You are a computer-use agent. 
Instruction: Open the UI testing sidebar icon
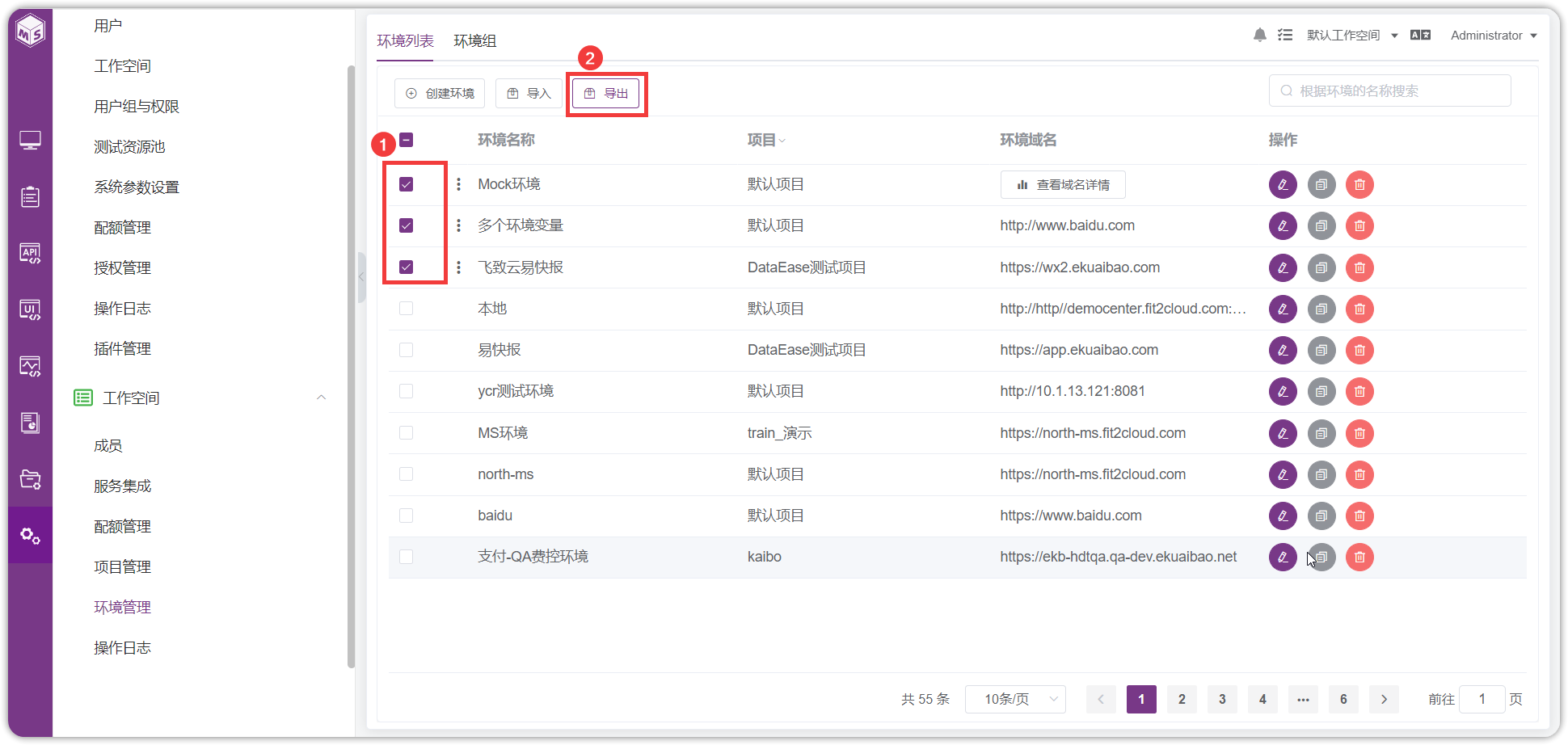(30, 310)
